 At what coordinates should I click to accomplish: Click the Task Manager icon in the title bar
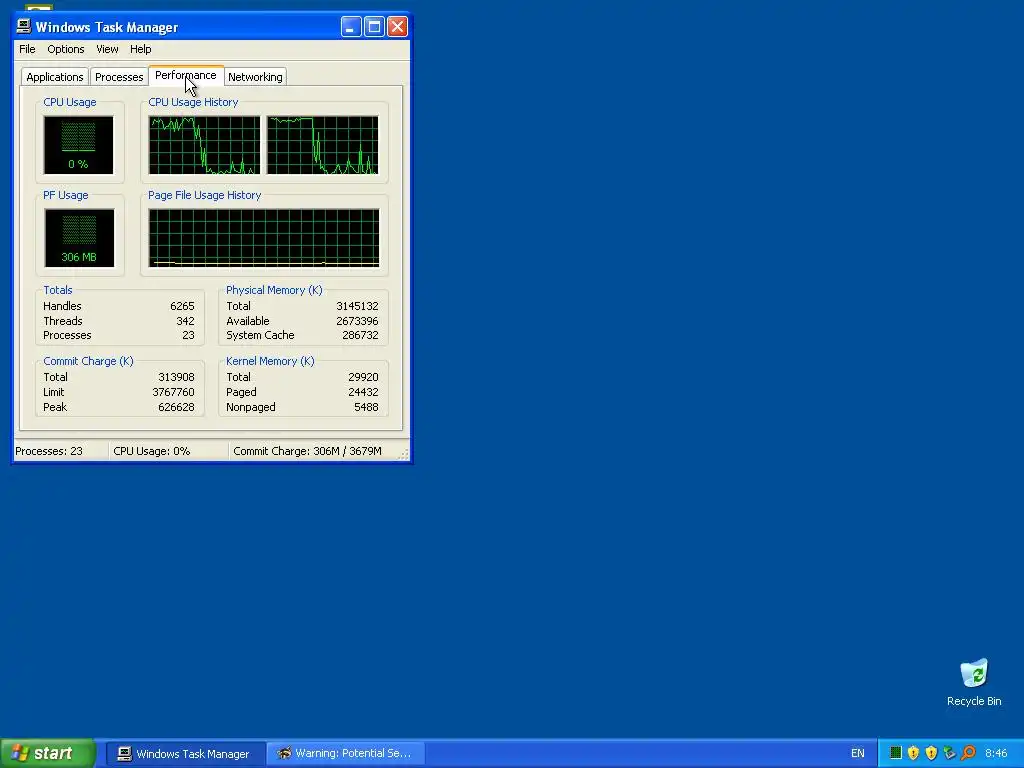point(24,26)
